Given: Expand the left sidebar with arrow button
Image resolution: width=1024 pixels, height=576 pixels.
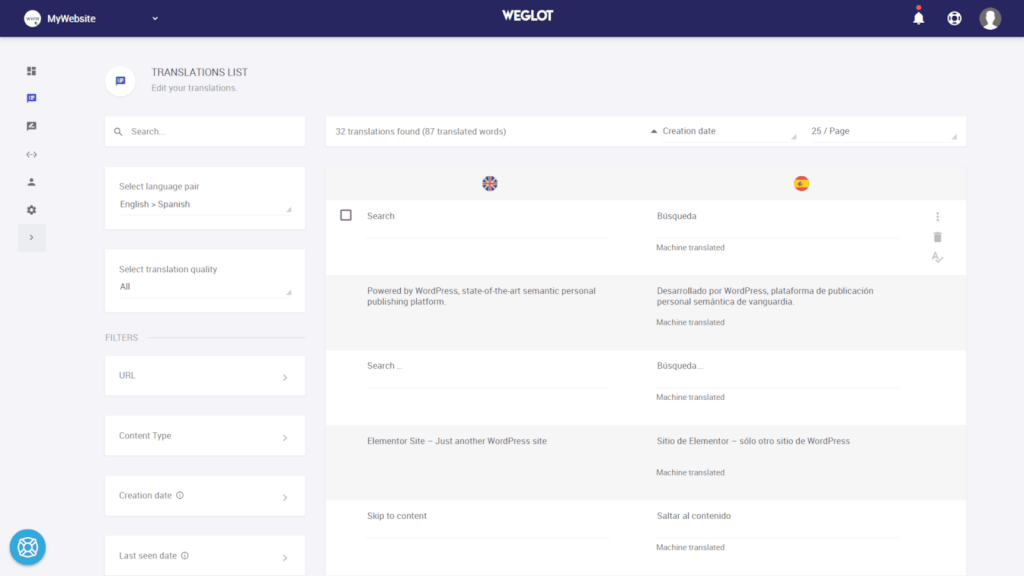Looking at the screenshot, I should click(31, 238).
